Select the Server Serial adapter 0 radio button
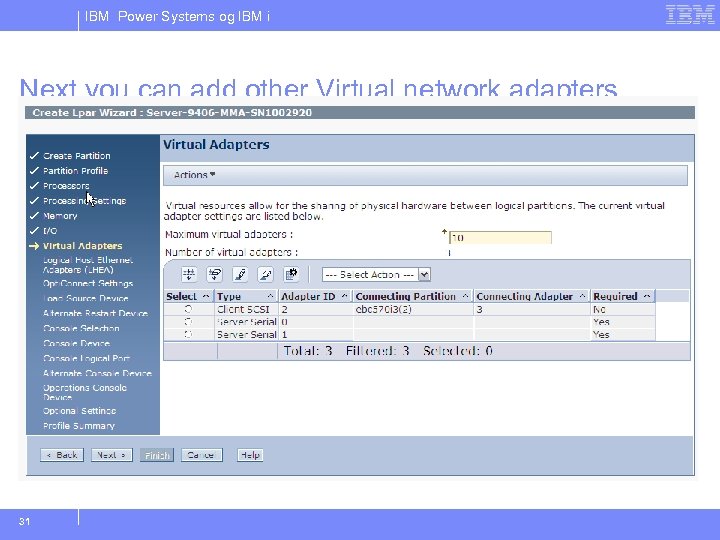 (x=188, y=321)
